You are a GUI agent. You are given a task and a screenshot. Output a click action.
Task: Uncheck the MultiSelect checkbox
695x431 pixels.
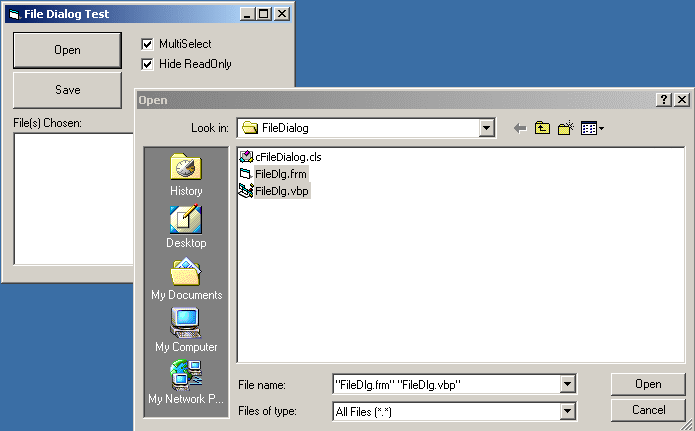point(148,44)
